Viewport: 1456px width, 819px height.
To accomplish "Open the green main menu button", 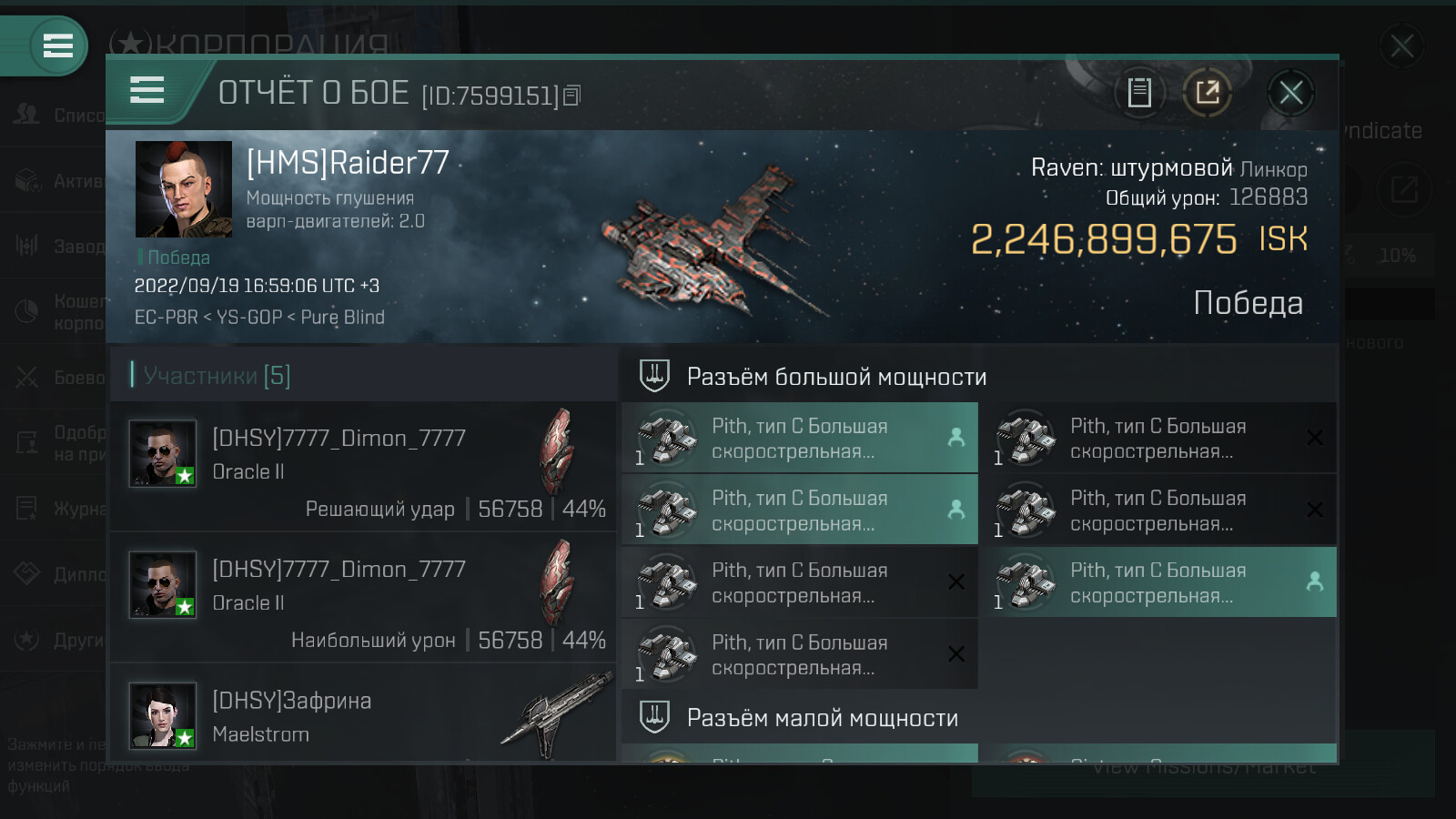I will (x=57, y=45).
